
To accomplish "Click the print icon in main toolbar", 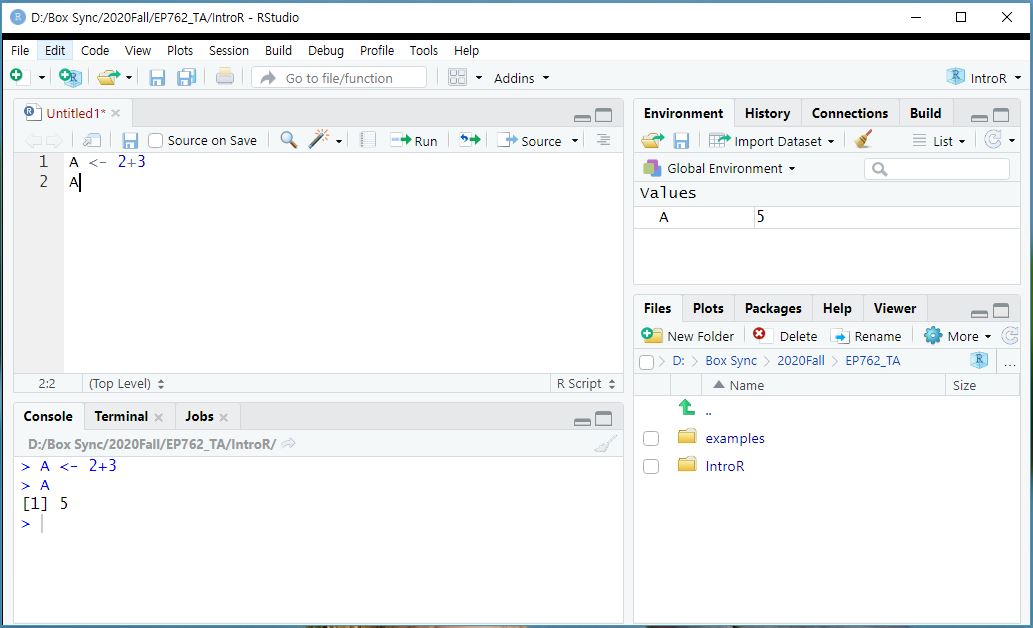I will click(225, 77).
